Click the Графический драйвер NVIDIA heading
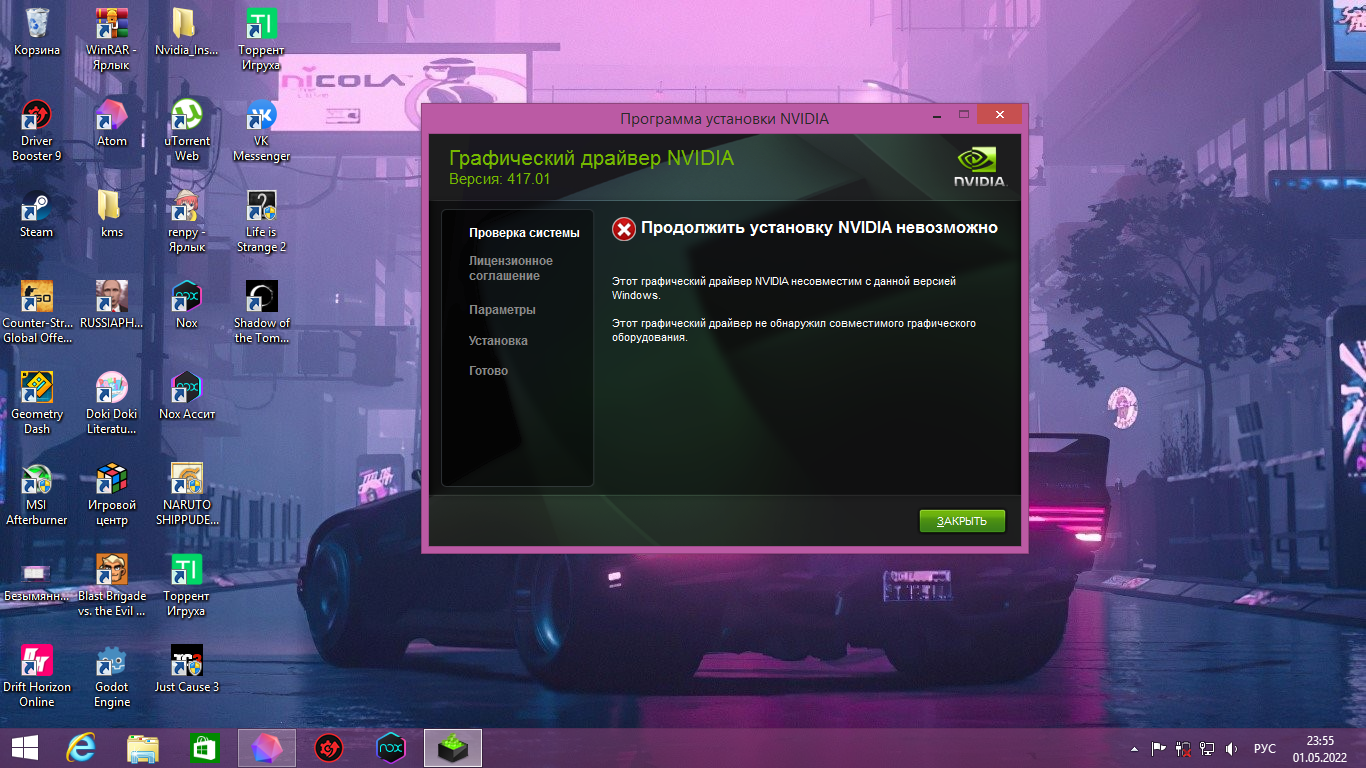This screenshot has height=768, width=1366. point(591,158)
